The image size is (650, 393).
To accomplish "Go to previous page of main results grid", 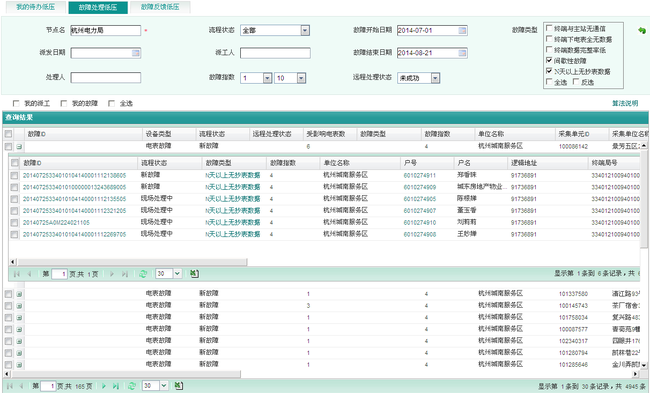I will 21,386.
